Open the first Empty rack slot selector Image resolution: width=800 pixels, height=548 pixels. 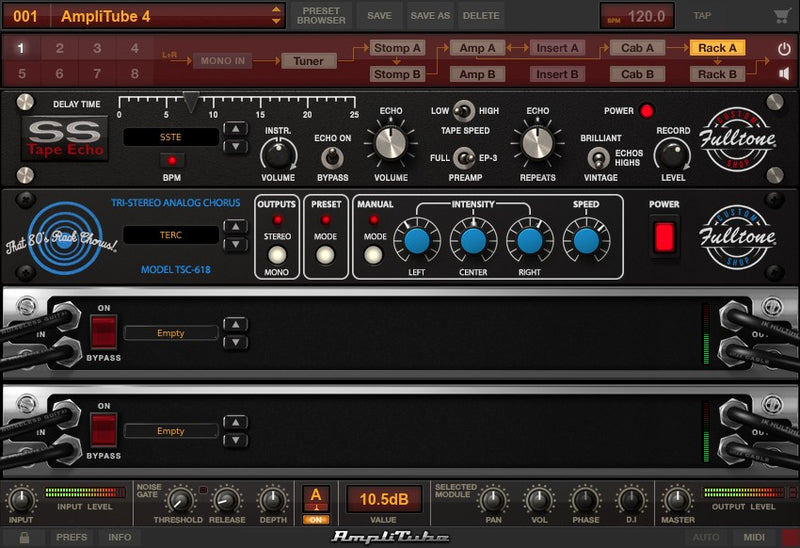coord(171,333)
